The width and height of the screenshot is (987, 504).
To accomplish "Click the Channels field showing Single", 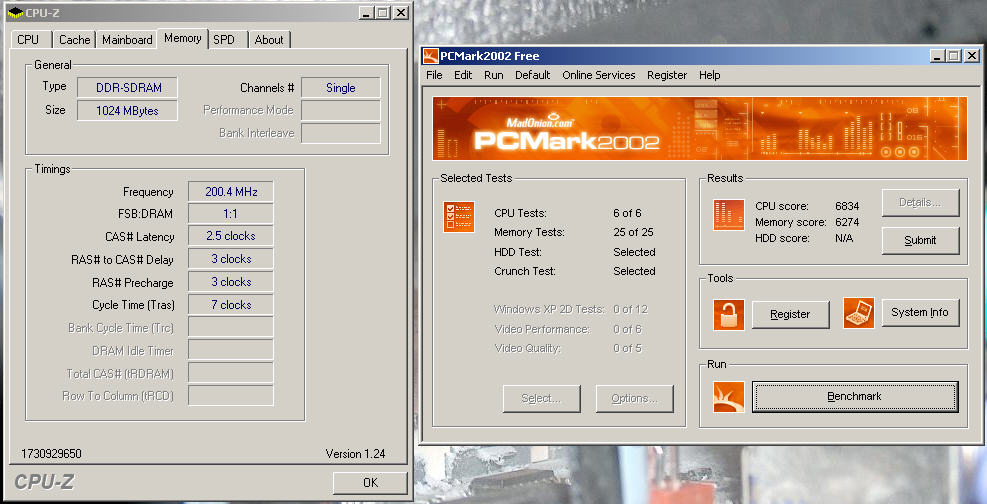I will pyautogui.click(x=341, y=87).
